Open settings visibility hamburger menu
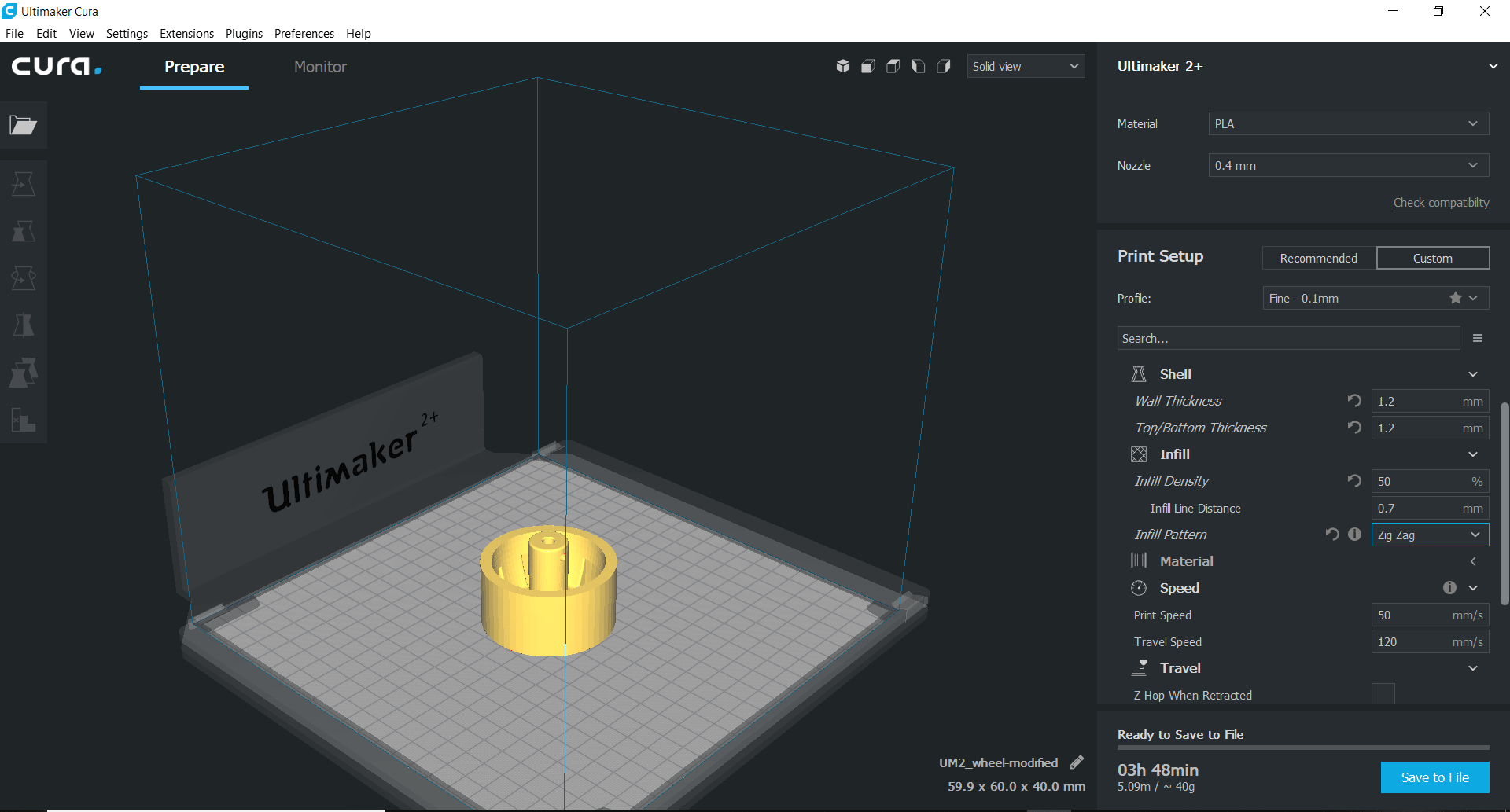The width and height of the screenshot is (1510, 812). tap(1478, 338)
